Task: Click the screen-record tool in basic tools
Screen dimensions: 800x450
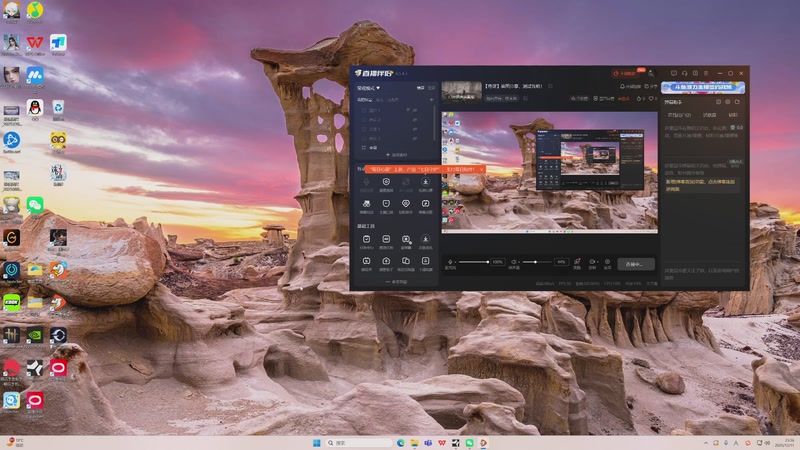Action: (406, 239)
